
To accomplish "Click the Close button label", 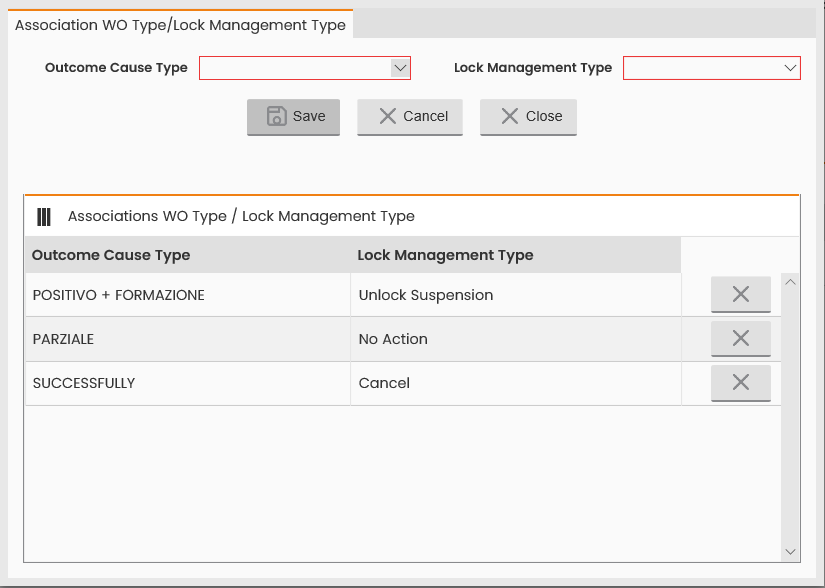I will [544, 116].
